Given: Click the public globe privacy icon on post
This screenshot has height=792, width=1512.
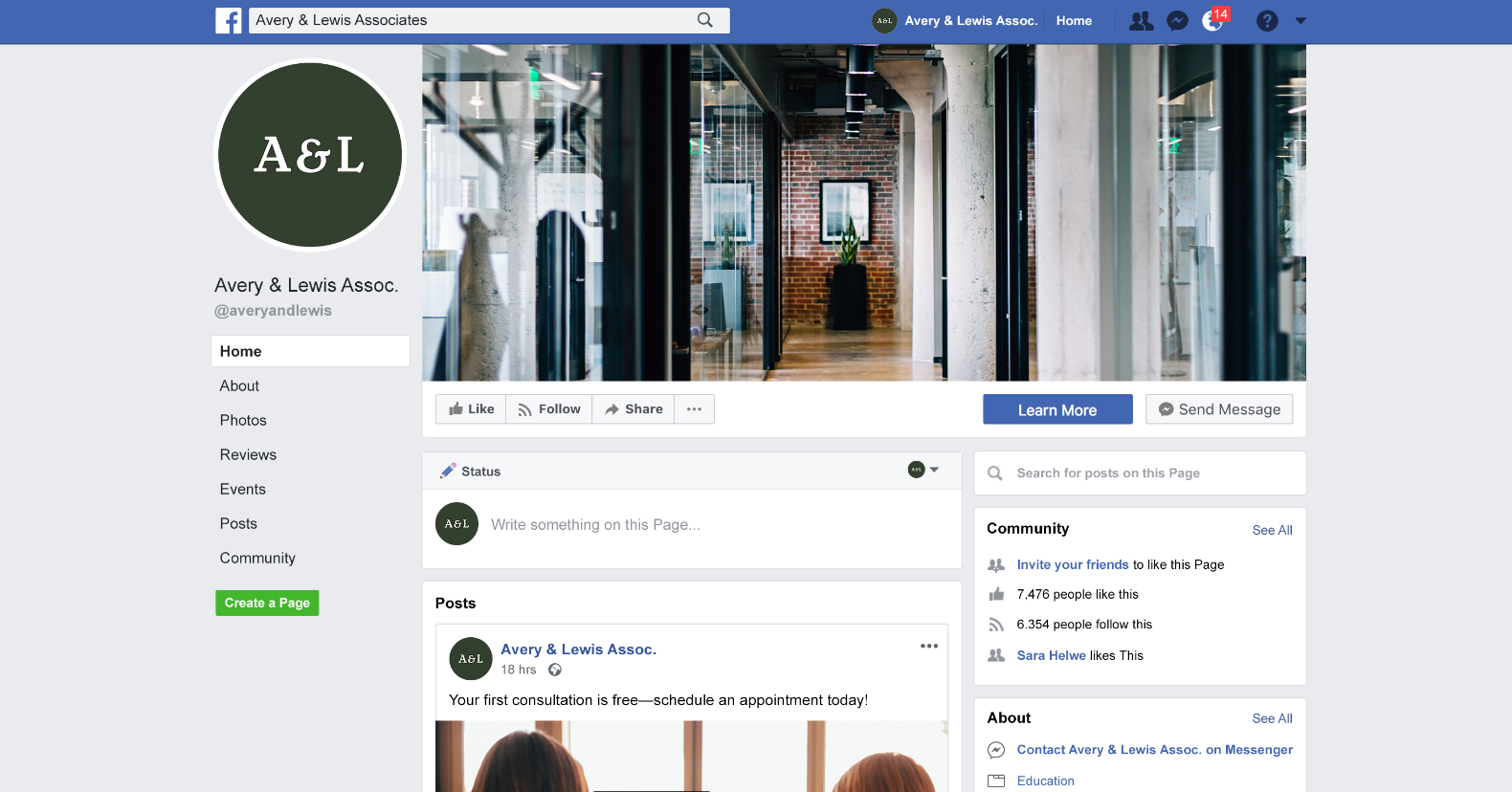Looking at the screenshot, I should (x=555, y=670).
